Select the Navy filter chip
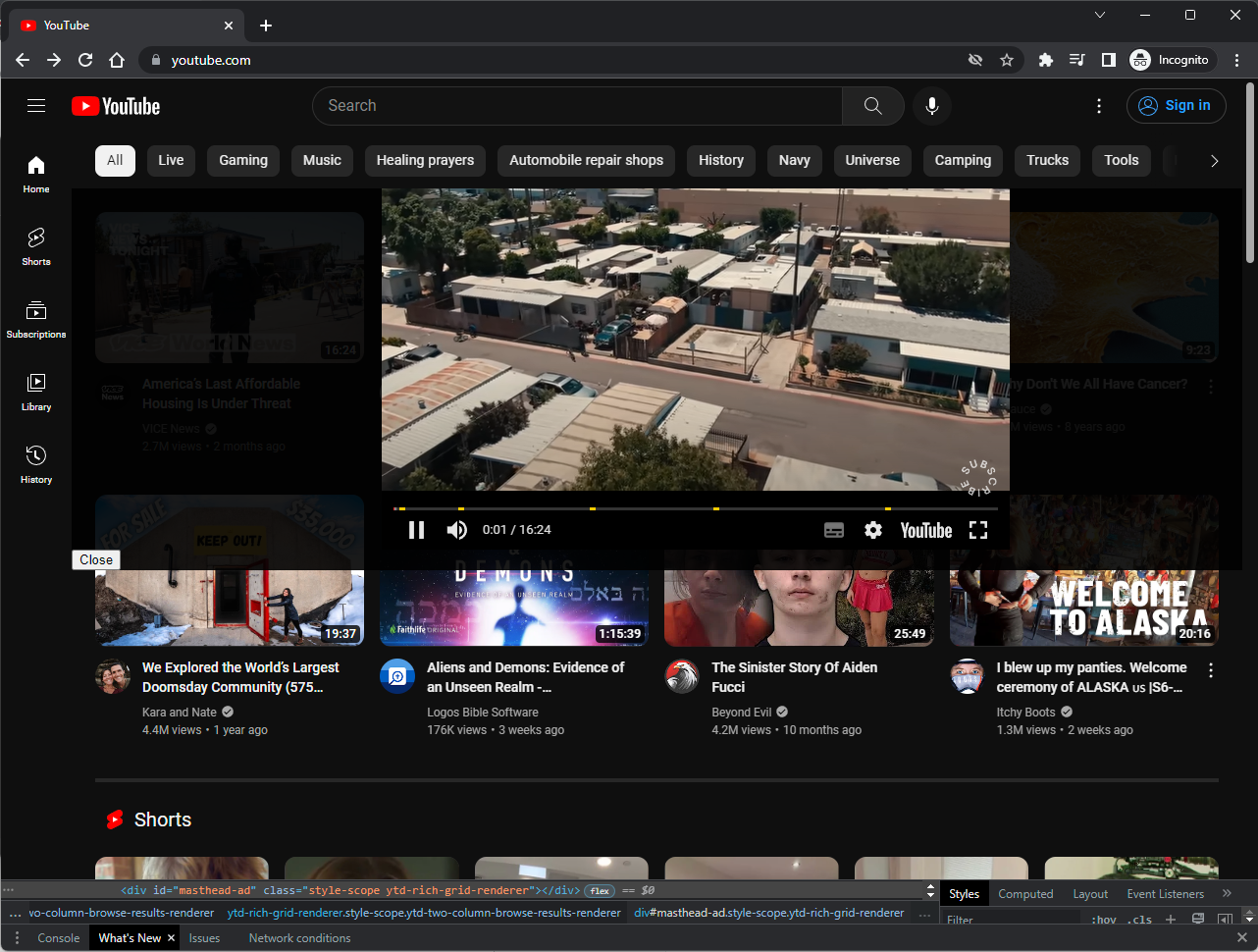This screenshot has width=1258, height=952. coord(795,160)
